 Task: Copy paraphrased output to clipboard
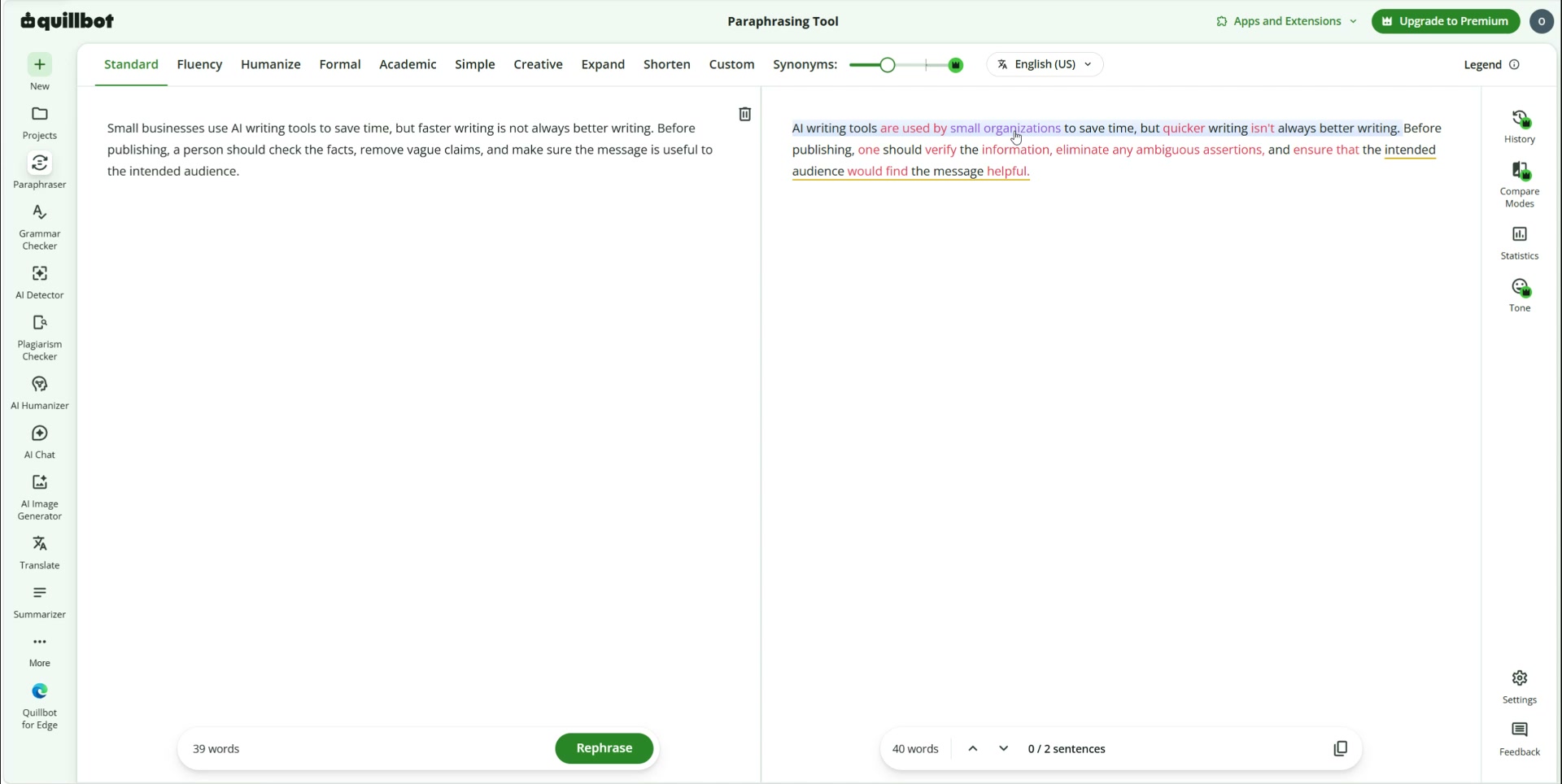[1340, 749]
